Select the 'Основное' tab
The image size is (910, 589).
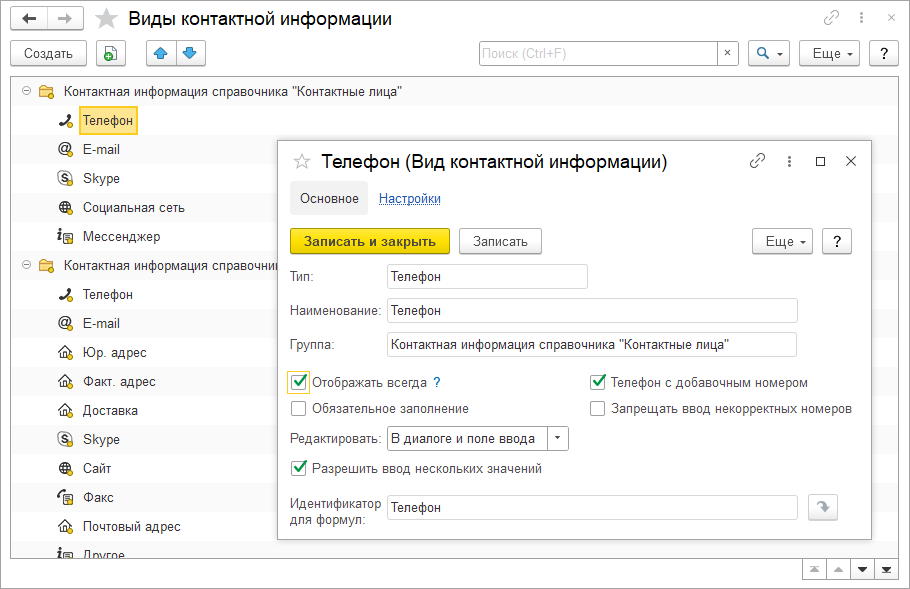pos(329,198)
